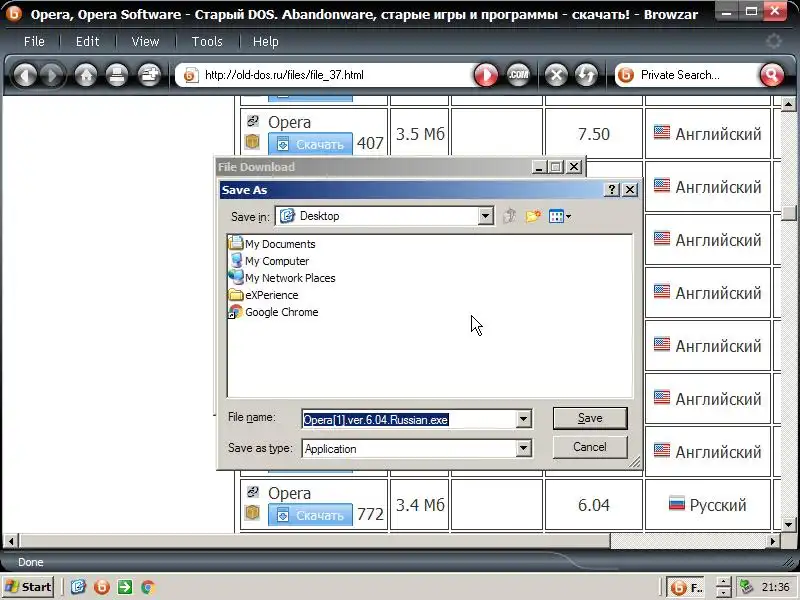Click the Save As help question mark
This screenshot has width=800, height=600.
click(x=611, y=190)
